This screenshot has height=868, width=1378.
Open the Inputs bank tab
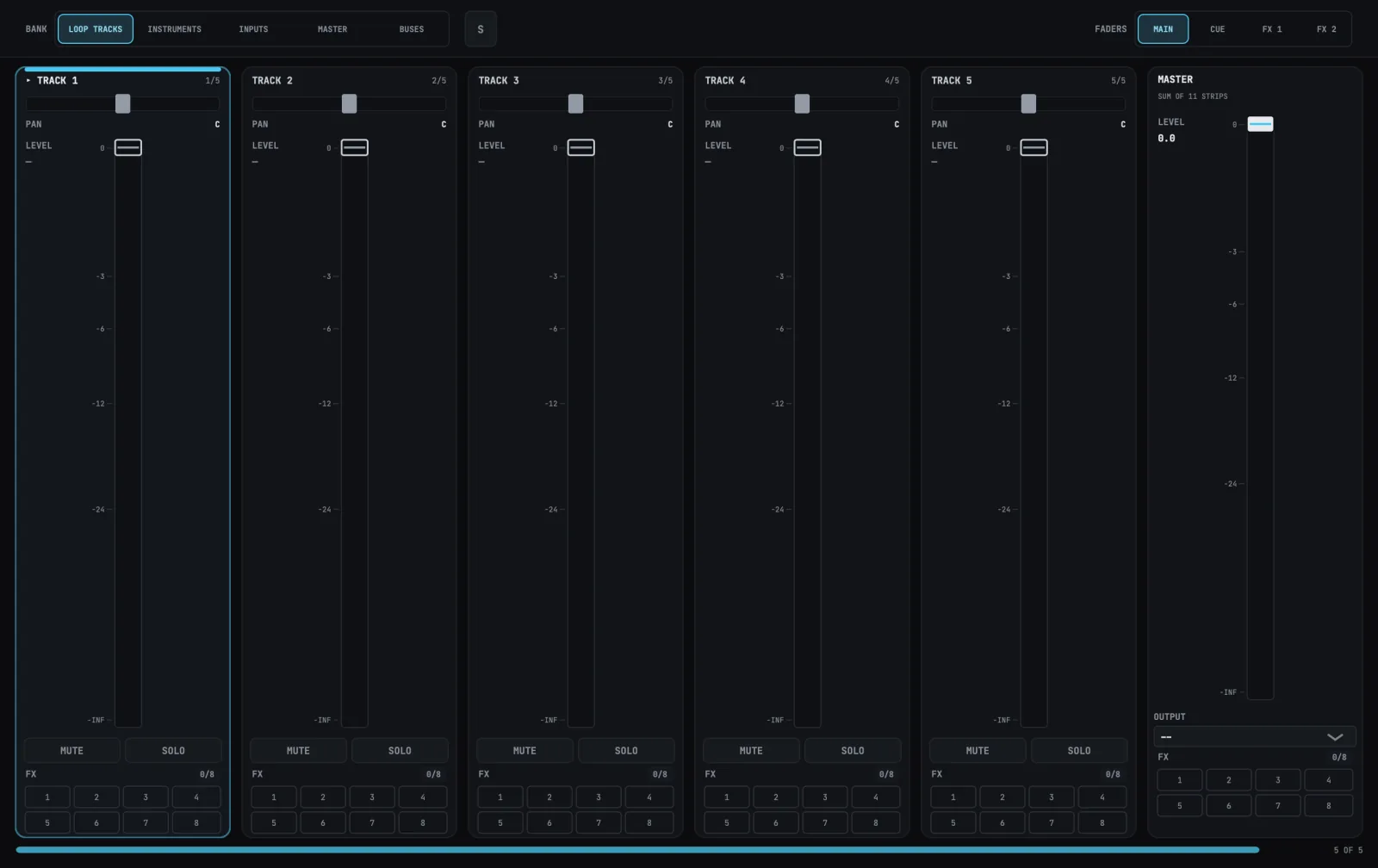[253, 29]
